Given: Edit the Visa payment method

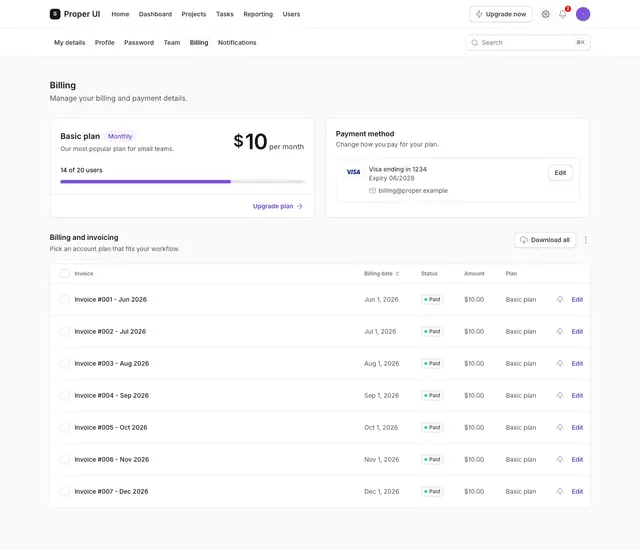Looking at the screenshot, I should 560,173.
